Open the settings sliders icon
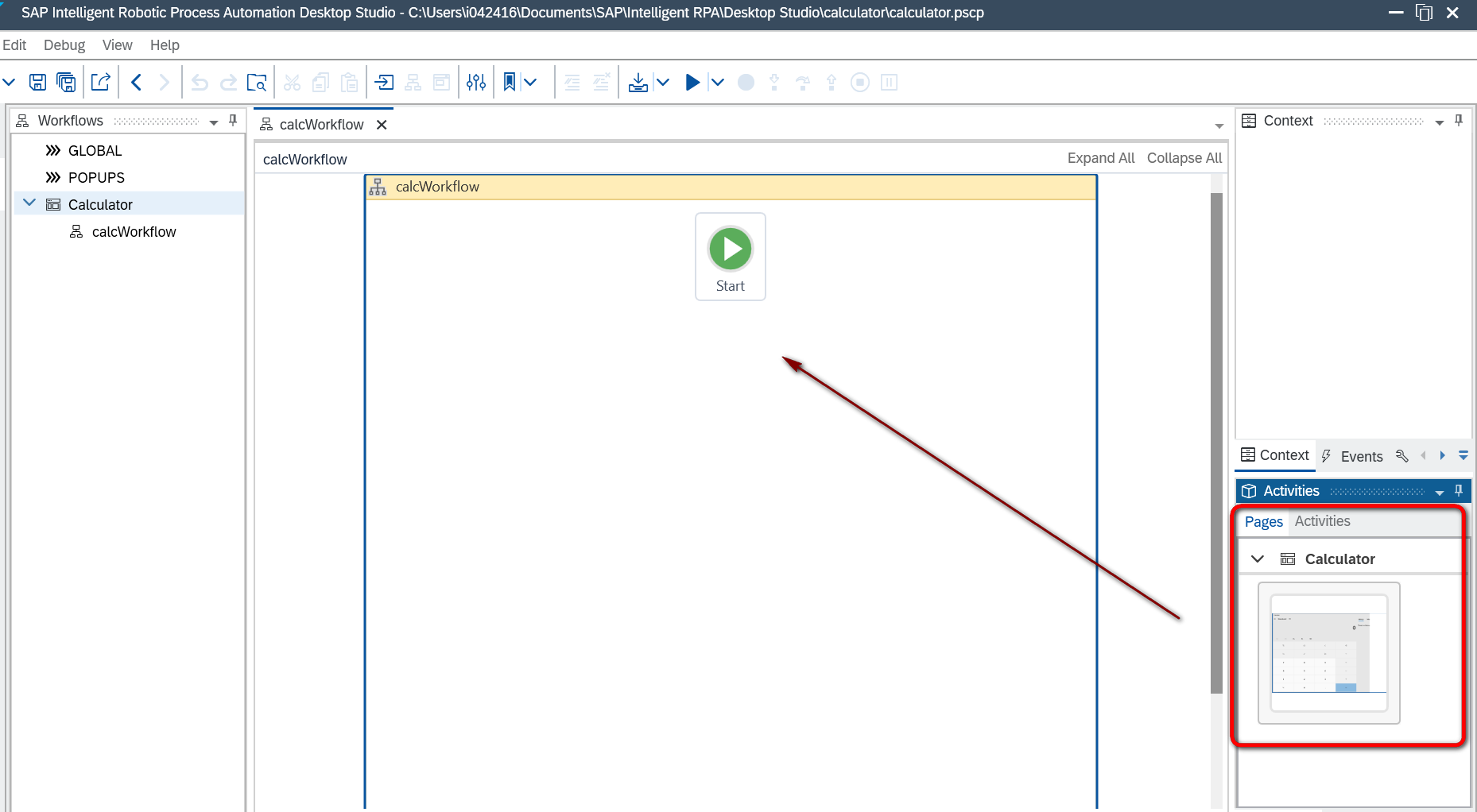Screen dimensions: 1477x812 476,82
